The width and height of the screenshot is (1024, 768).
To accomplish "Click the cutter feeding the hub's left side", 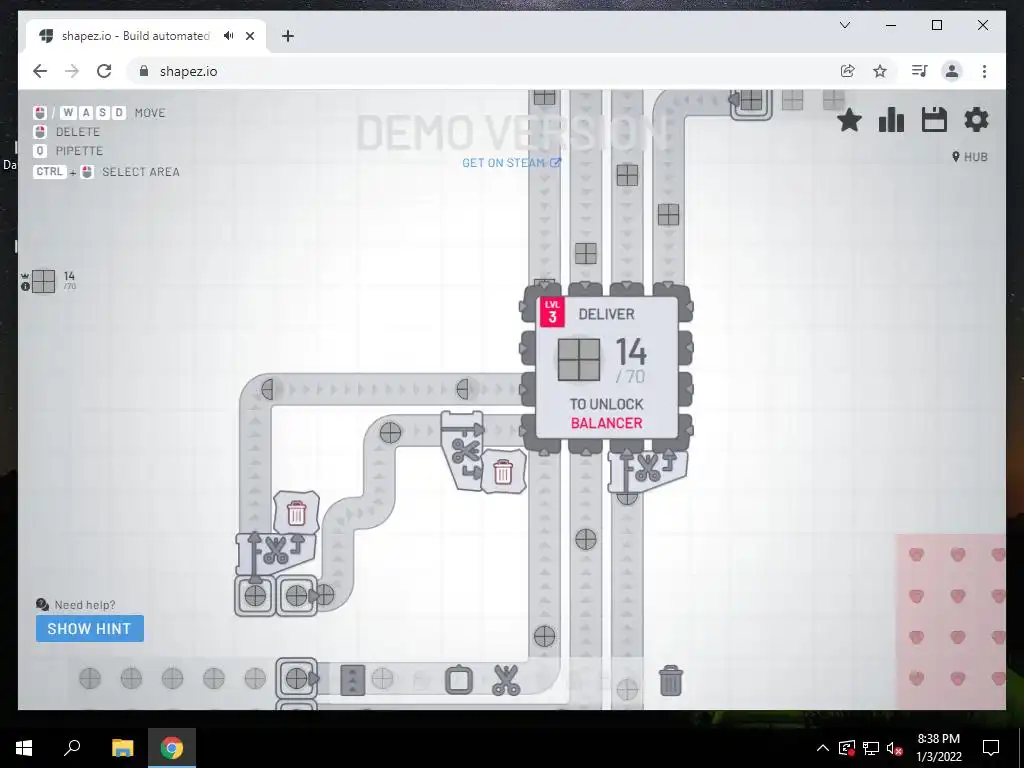I will pos(463,451).
